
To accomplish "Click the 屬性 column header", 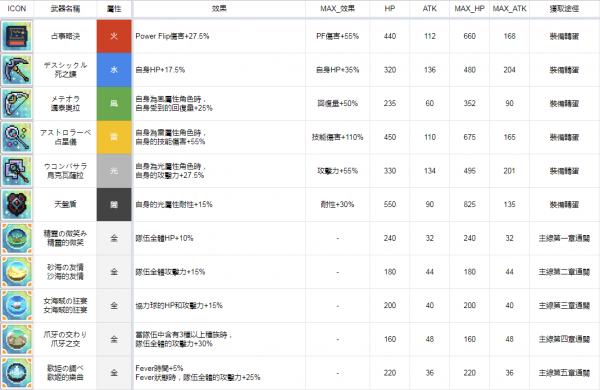I will [114, 8].
